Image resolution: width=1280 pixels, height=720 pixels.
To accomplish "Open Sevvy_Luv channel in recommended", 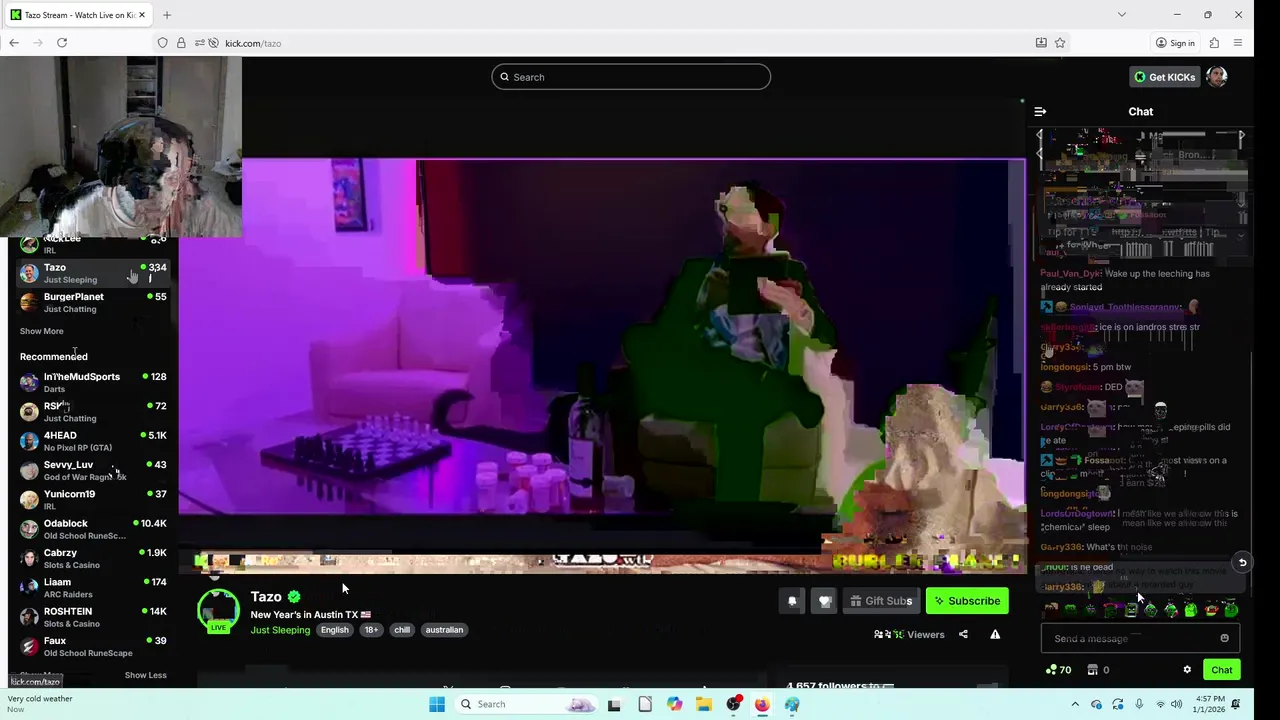I will (92, 470).
